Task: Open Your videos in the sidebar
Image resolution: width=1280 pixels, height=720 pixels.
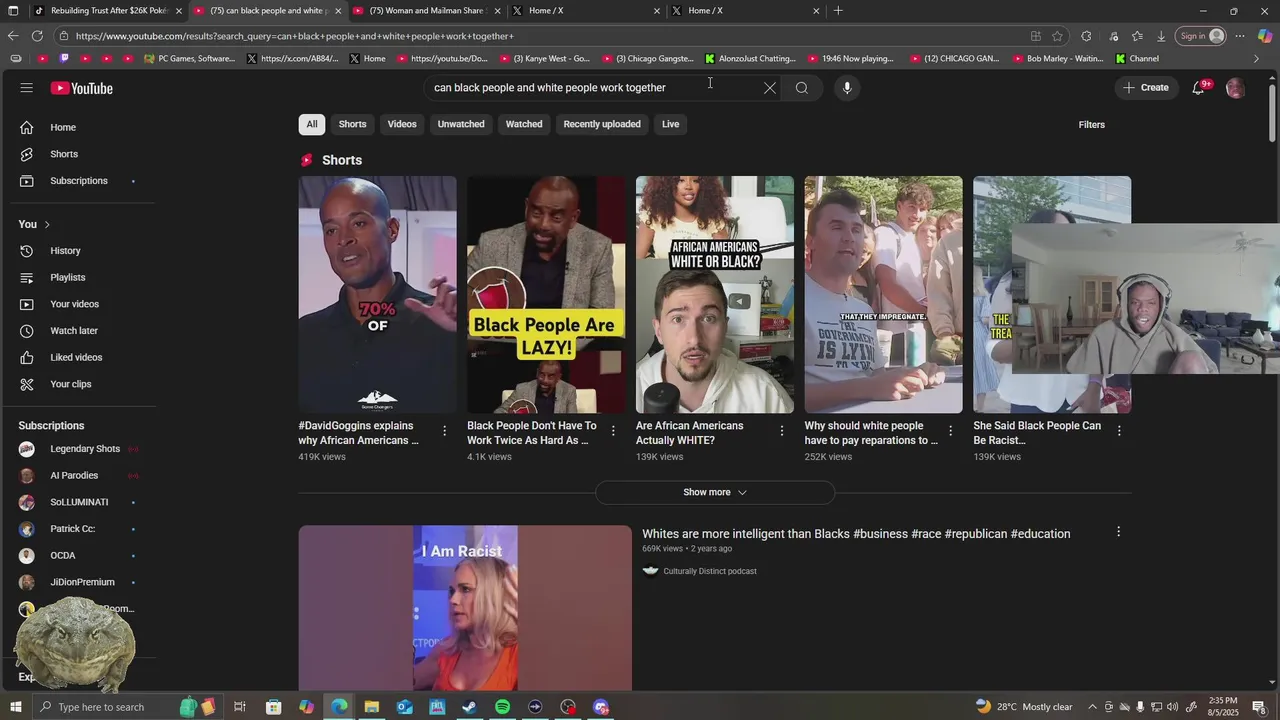Action: coord(74,304)
